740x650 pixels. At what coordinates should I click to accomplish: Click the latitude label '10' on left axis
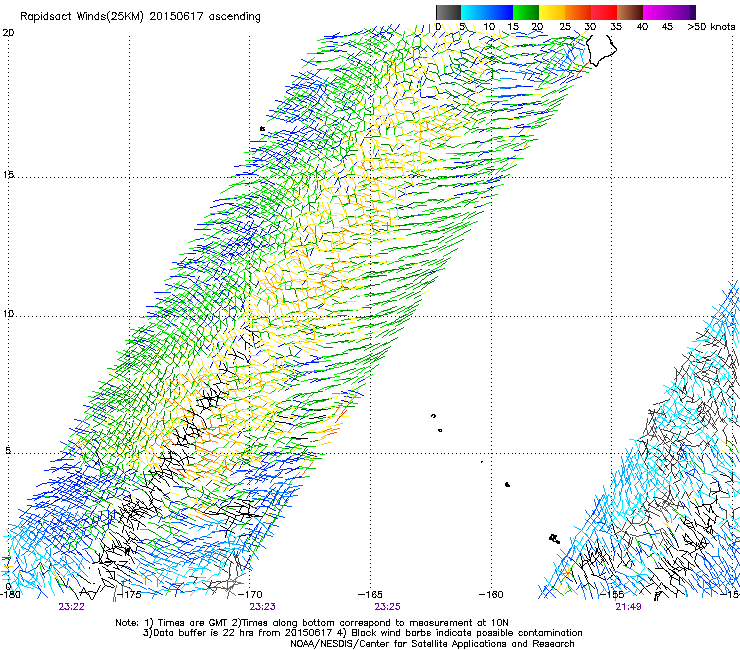pyautogui.click(x=8, y=314)
